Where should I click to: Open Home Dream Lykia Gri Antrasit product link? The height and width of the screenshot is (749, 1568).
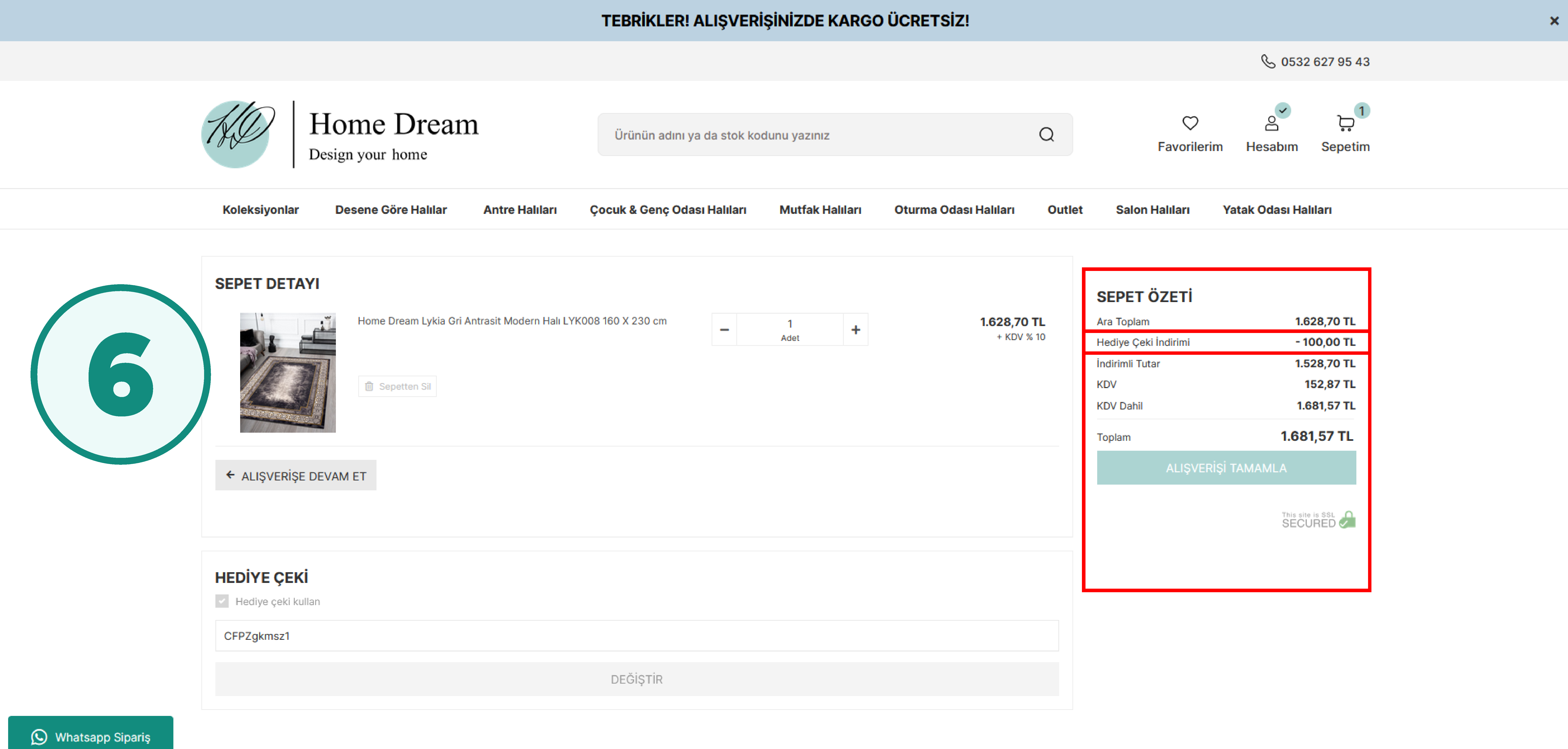(x=512, y=321)
